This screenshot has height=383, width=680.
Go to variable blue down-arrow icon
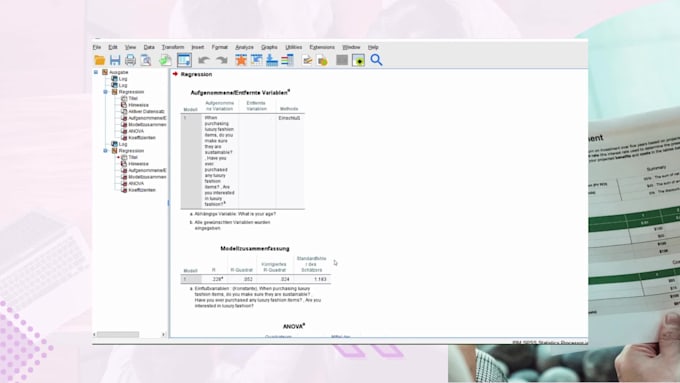tap(272, 60)
